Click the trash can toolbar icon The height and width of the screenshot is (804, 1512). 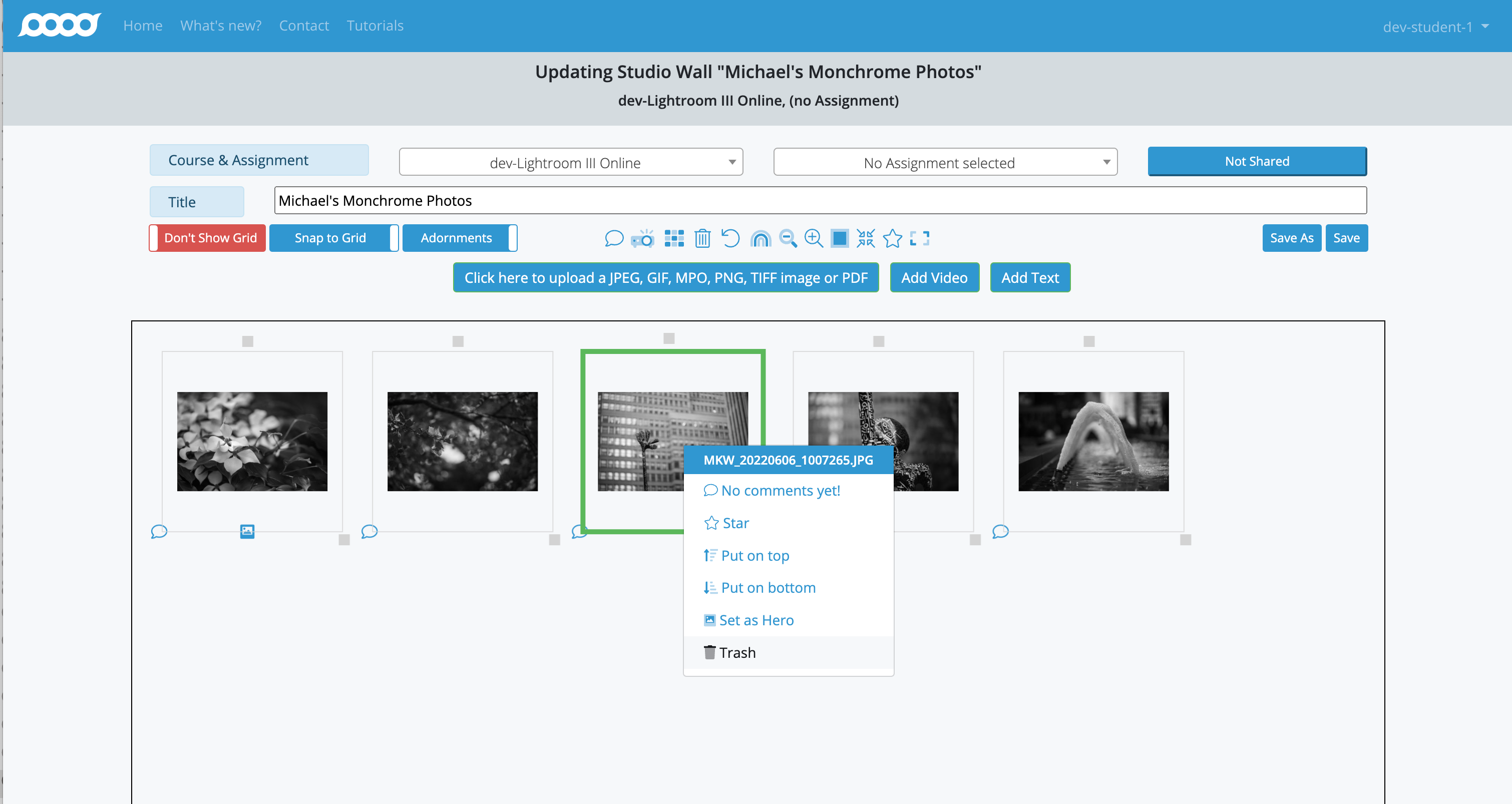tap(702, 238)
